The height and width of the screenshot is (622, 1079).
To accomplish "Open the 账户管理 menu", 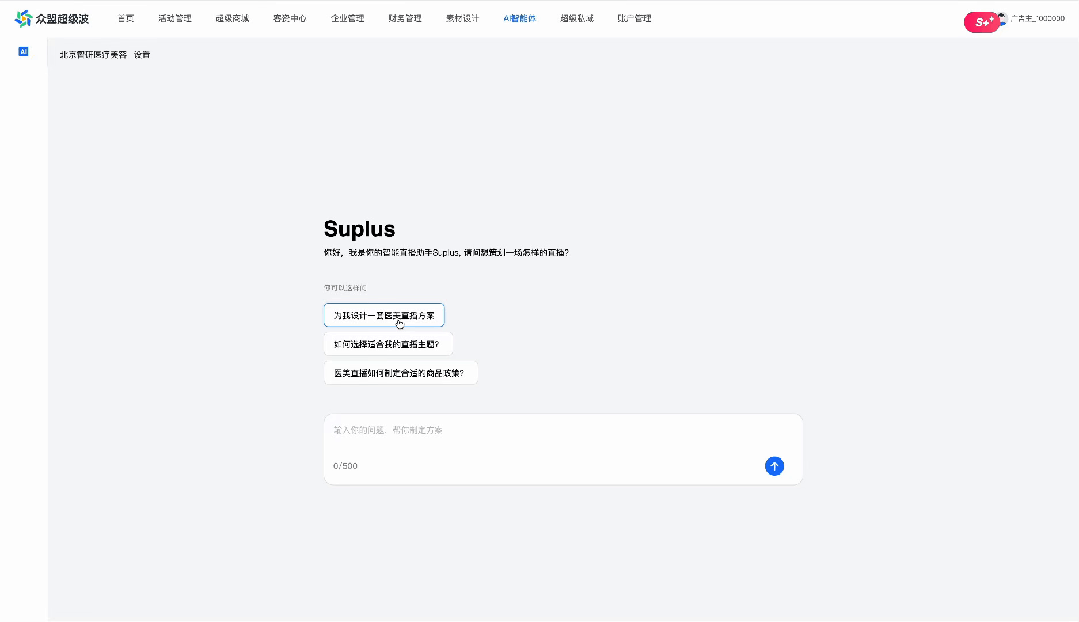I will (x=634, y=19).
